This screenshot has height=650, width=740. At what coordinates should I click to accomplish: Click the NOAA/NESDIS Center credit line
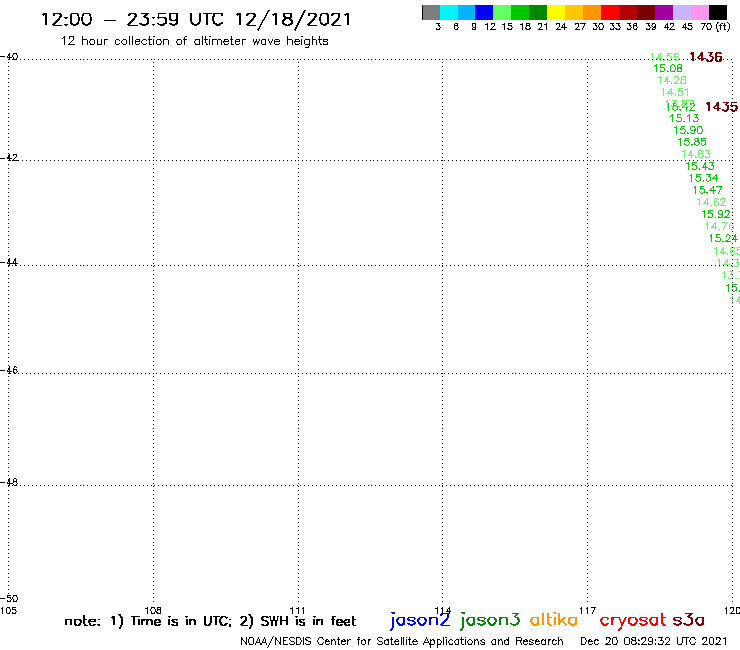click(x=402, y=642)
